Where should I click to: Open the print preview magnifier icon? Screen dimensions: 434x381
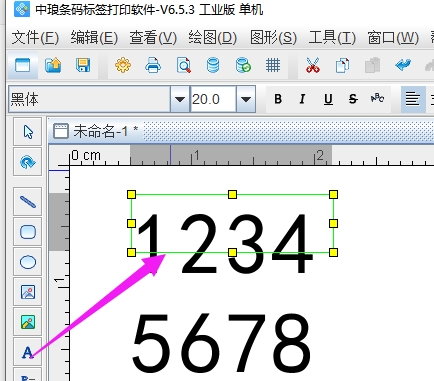183,65
